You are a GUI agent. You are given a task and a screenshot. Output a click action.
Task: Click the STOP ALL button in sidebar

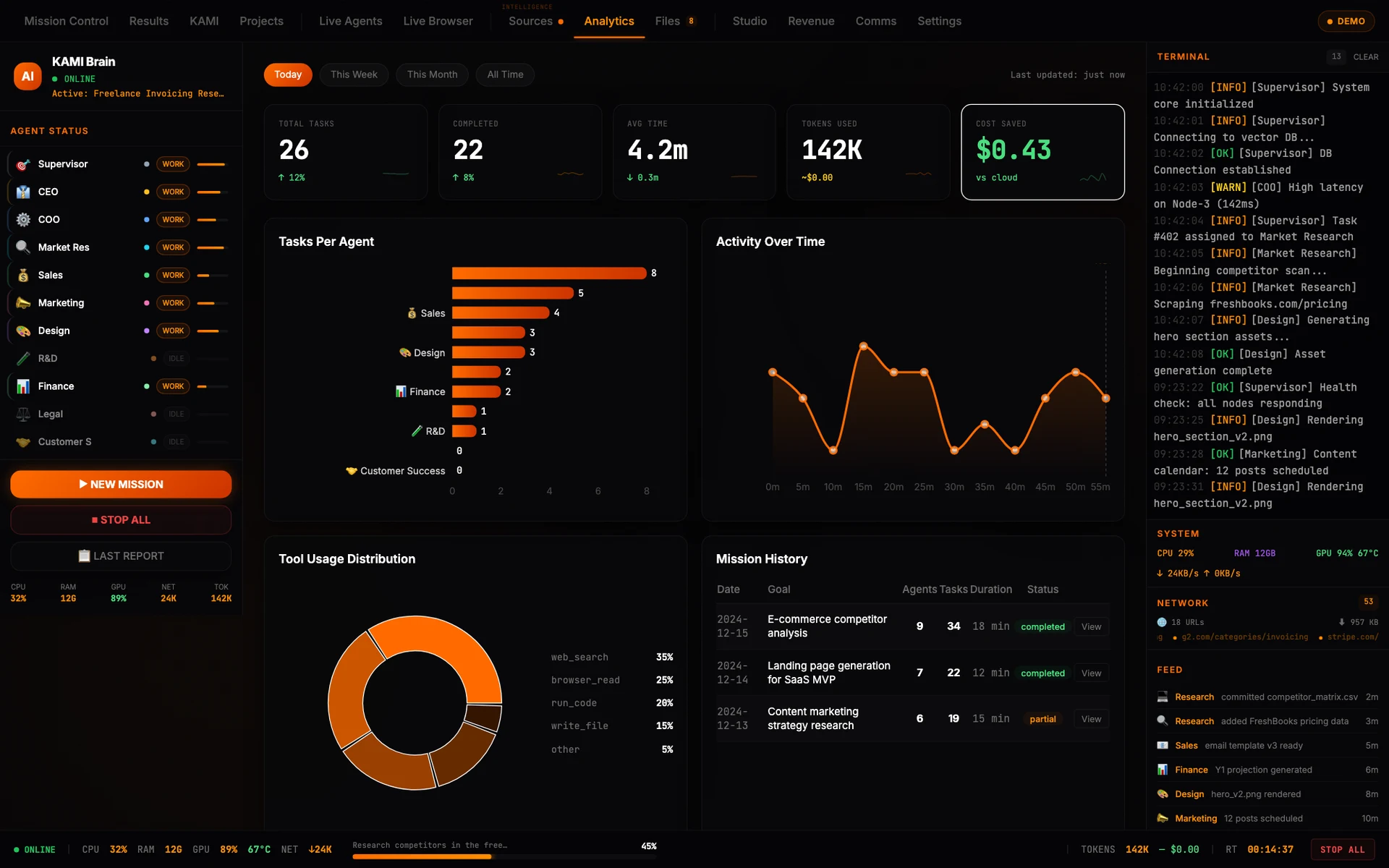(x=121, y=520)
